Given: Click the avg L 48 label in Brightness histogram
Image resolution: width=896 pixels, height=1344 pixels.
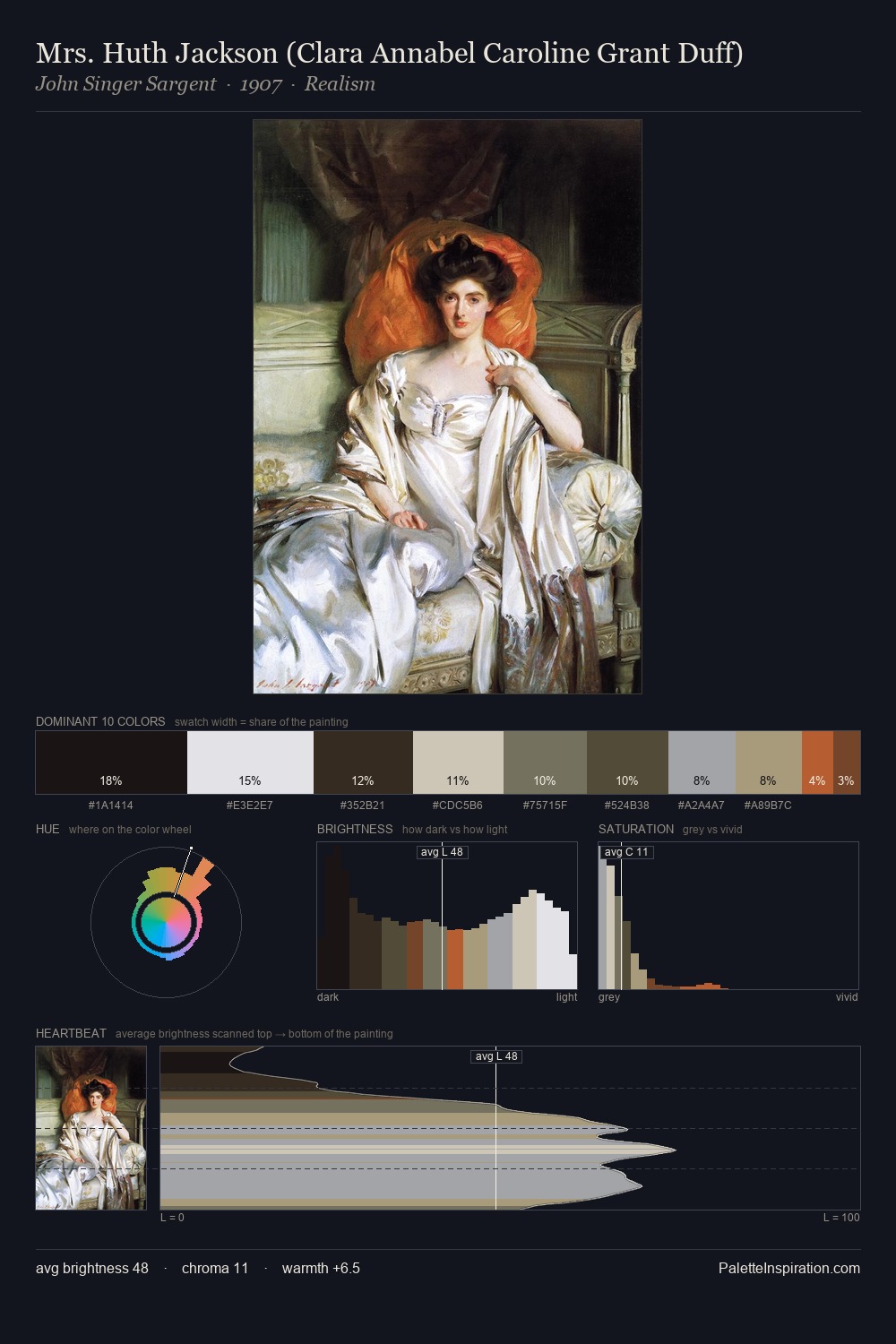Looking at the screenshot, I should tap(443, 852).
